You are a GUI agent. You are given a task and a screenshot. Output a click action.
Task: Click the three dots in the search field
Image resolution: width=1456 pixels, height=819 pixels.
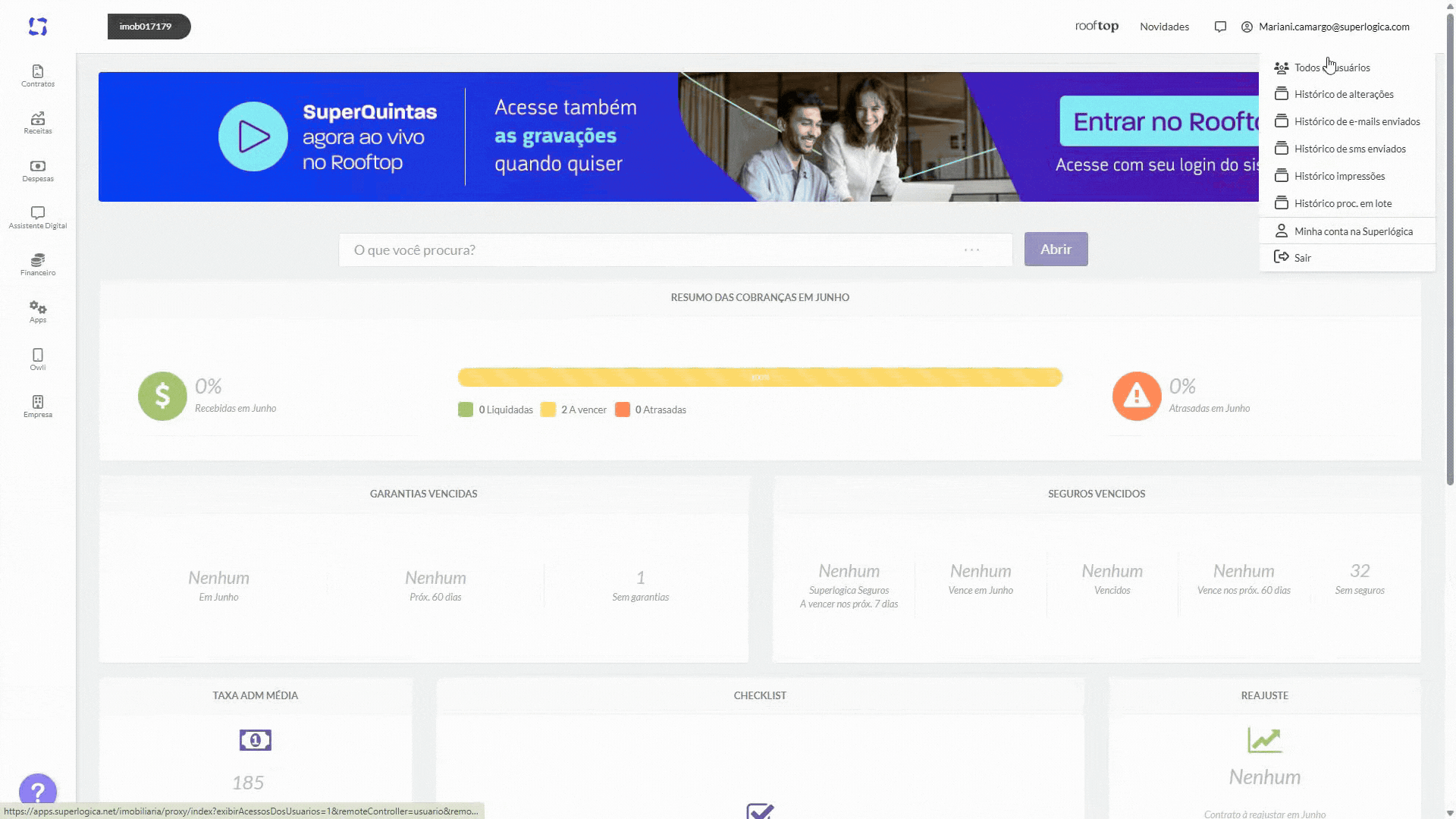[x=972, y=249]
